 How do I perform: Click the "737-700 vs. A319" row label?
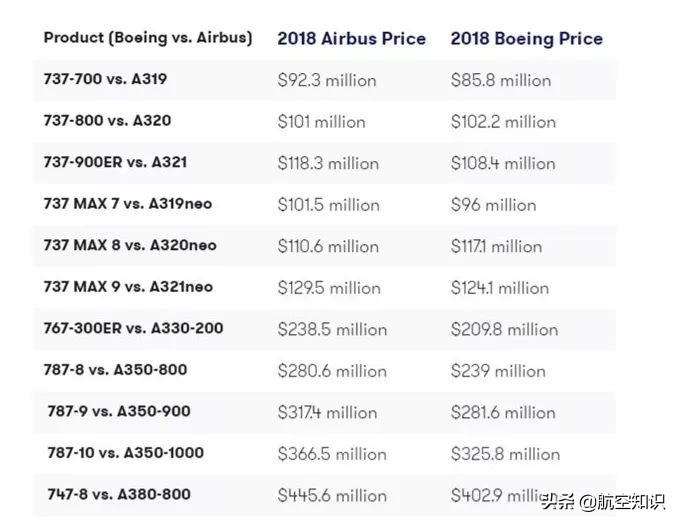click(x=108, y=79)
